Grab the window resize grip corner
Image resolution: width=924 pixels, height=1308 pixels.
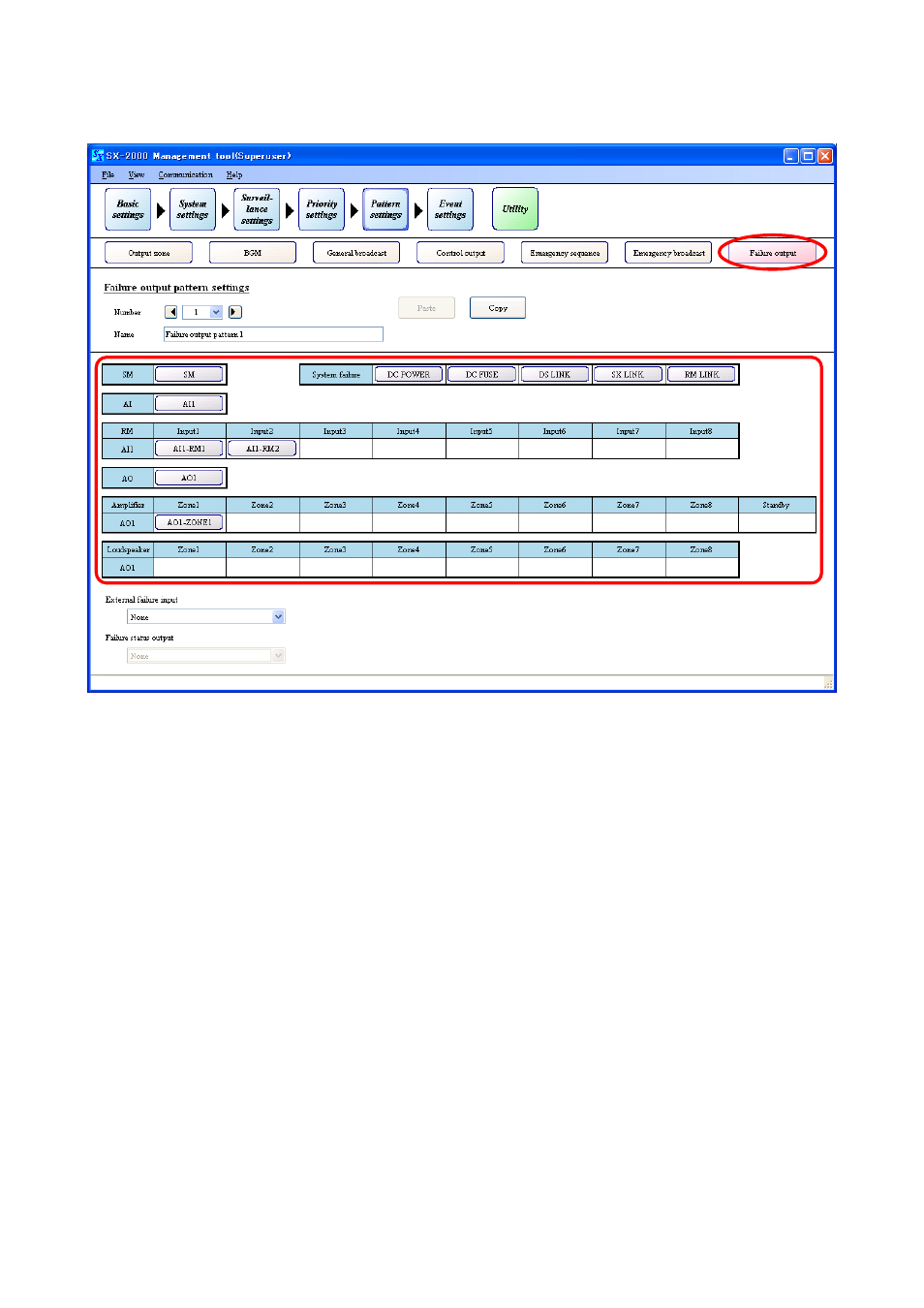pos(828,683)
